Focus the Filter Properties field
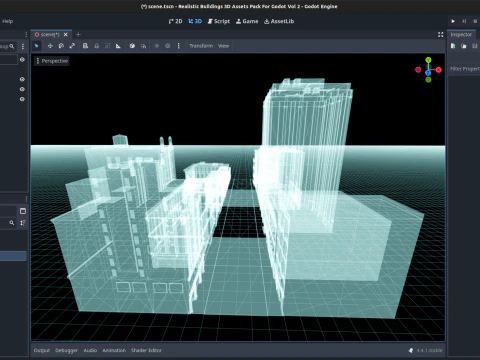The width and height of the screenshot is (480, 360). pos(464,69)
